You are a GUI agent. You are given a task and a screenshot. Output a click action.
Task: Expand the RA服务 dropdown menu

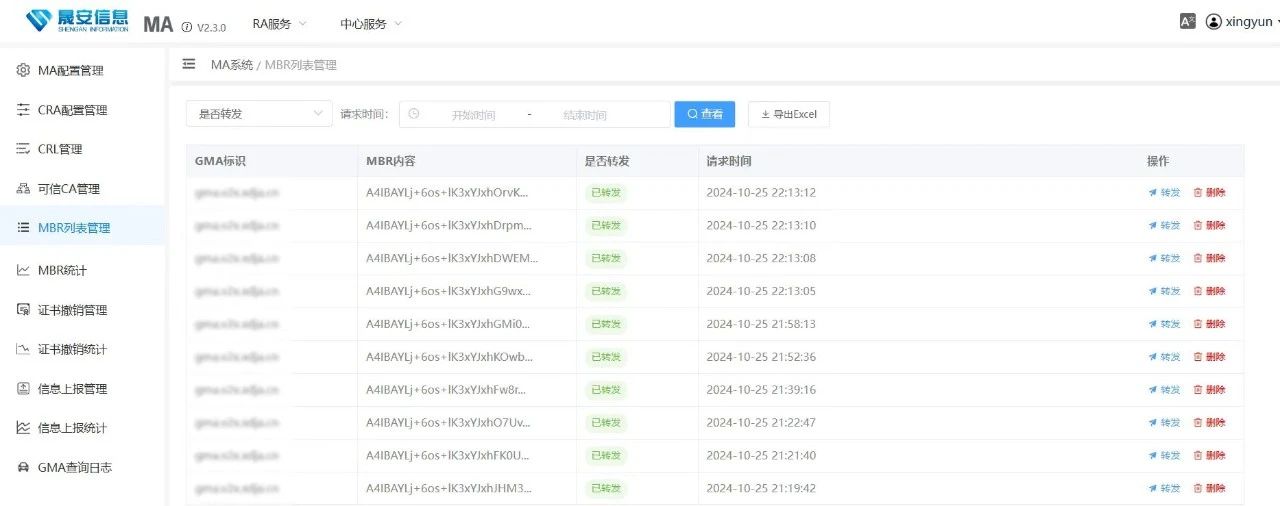[x=279, y=23]
